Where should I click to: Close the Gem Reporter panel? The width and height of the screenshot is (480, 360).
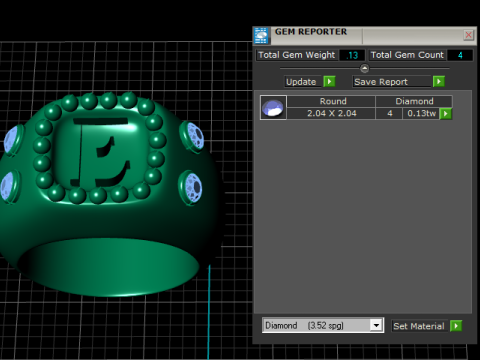tap(468, 35)
